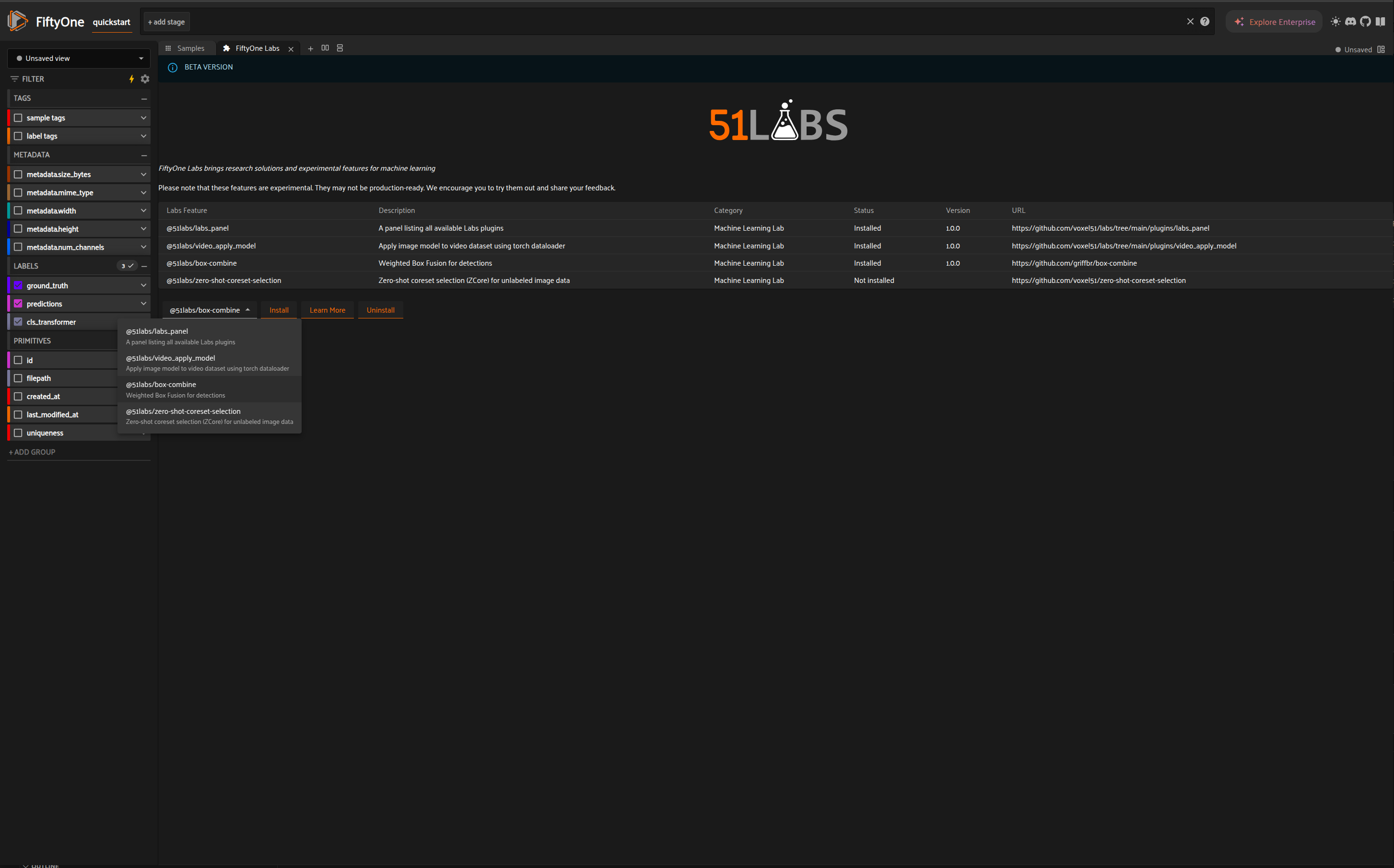Open the workspace layout icon next to Unsaved
This screenshot has height=868, width=1394.
click(x=1382, y=50)
